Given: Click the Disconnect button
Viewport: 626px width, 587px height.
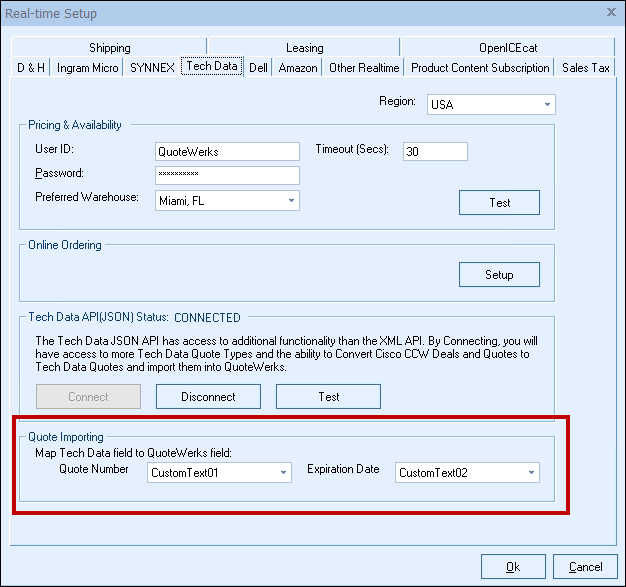Looking at the screenshot, I should [208, 397].
